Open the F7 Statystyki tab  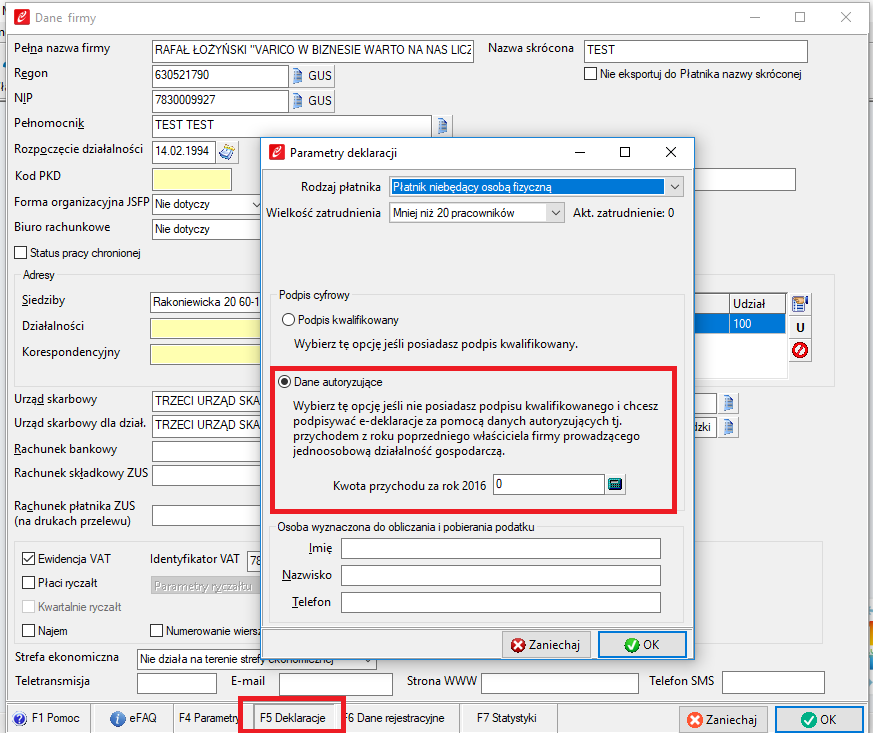(x=506, y=717)
